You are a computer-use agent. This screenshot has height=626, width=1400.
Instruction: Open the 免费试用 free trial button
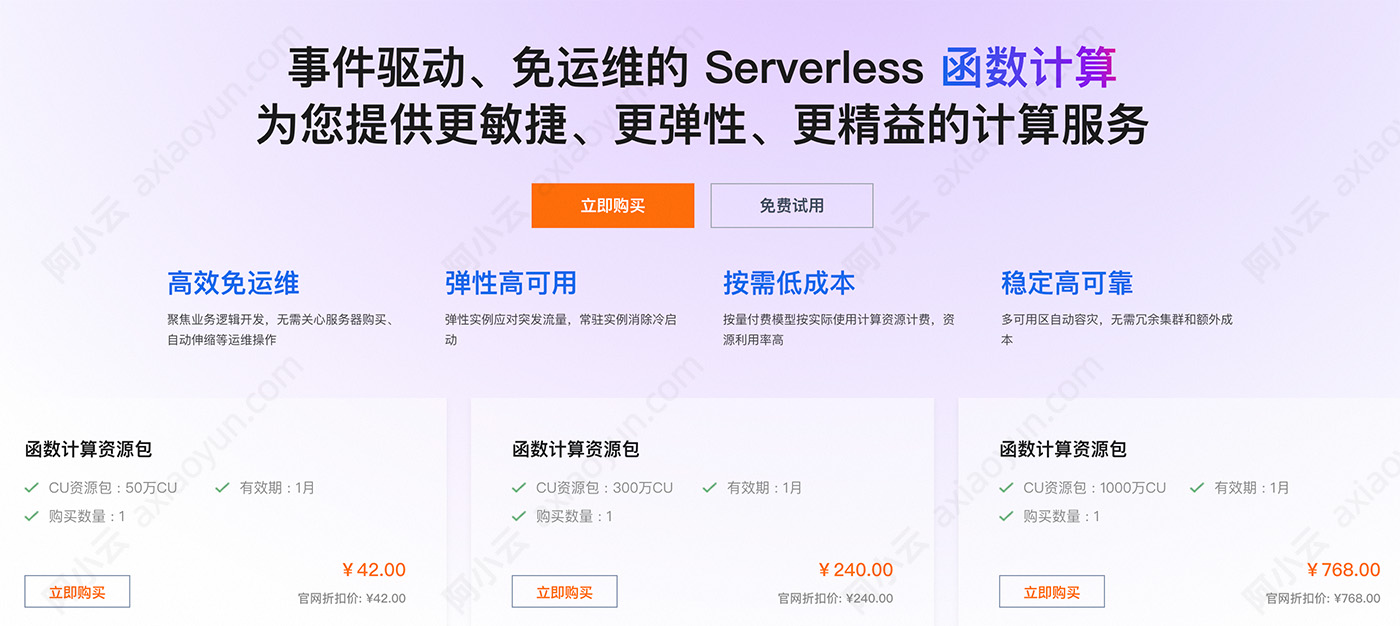pyautogui.click(x=791, y=205)
